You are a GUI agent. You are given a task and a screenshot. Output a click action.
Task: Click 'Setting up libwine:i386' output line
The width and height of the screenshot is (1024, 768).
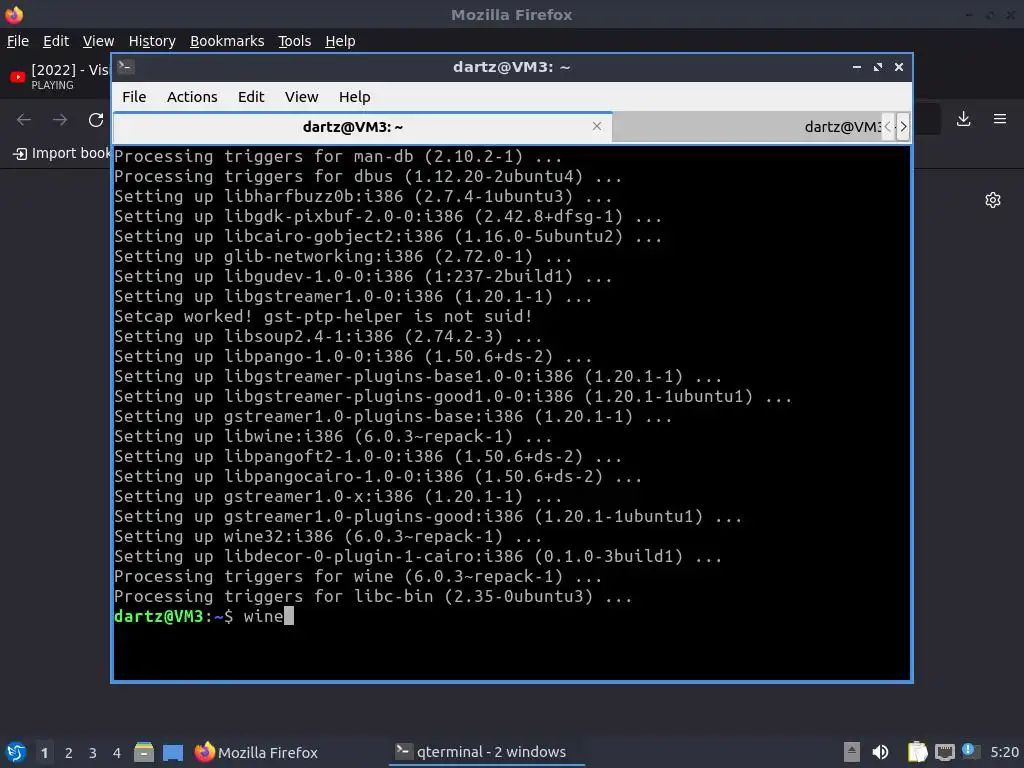333,436
